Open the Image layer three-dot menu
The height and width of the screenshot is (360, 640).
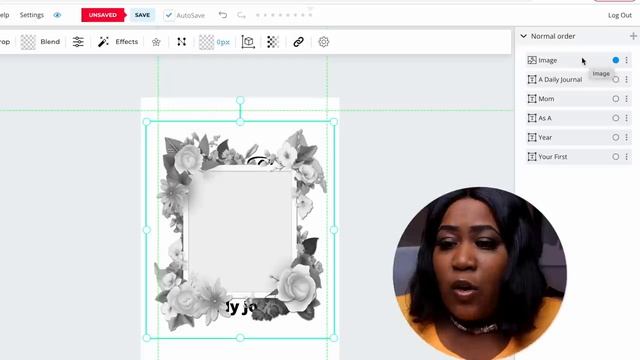[x=627, y=60]
